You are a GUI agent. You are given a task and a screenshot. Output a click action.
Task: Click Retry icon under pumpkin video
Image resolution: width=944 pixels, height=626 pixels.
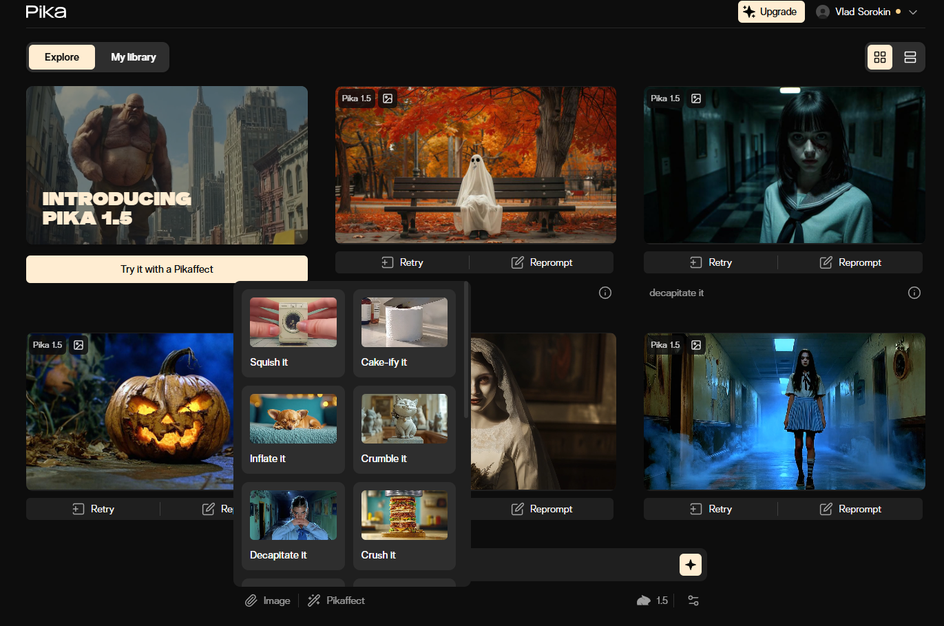(x=78, y=509)
